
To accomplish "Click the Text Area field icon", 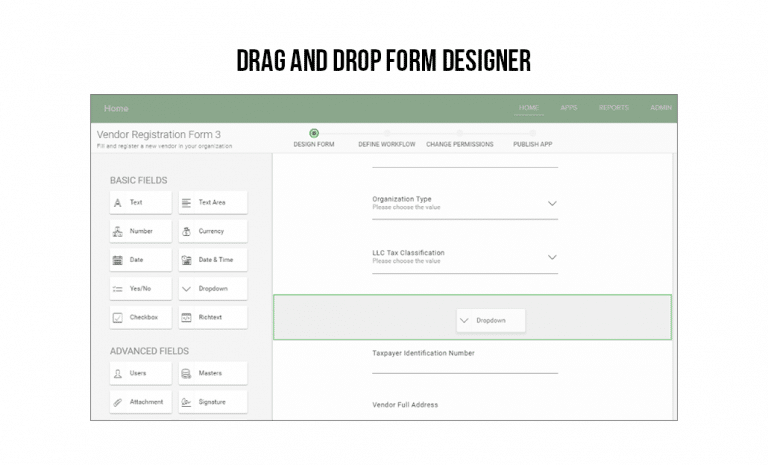I will [x=187, y=202].
